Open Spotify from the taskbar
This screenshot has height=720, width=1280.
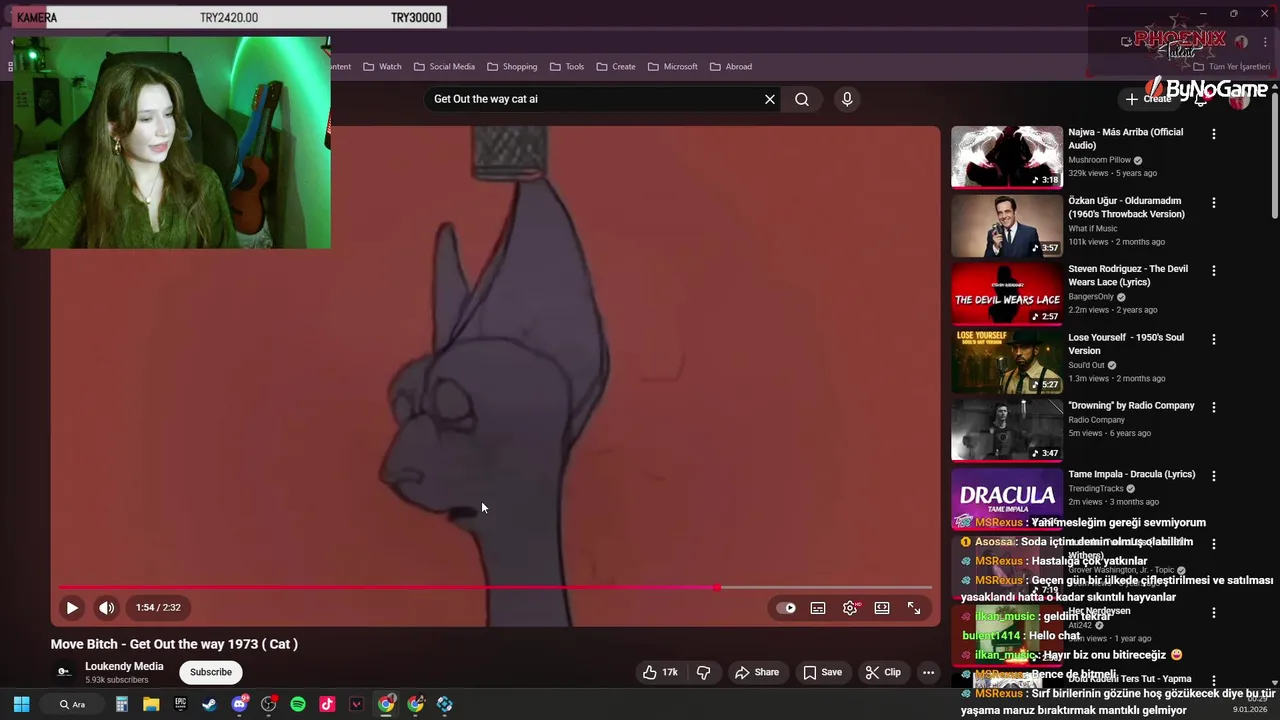tap(298, 704)
